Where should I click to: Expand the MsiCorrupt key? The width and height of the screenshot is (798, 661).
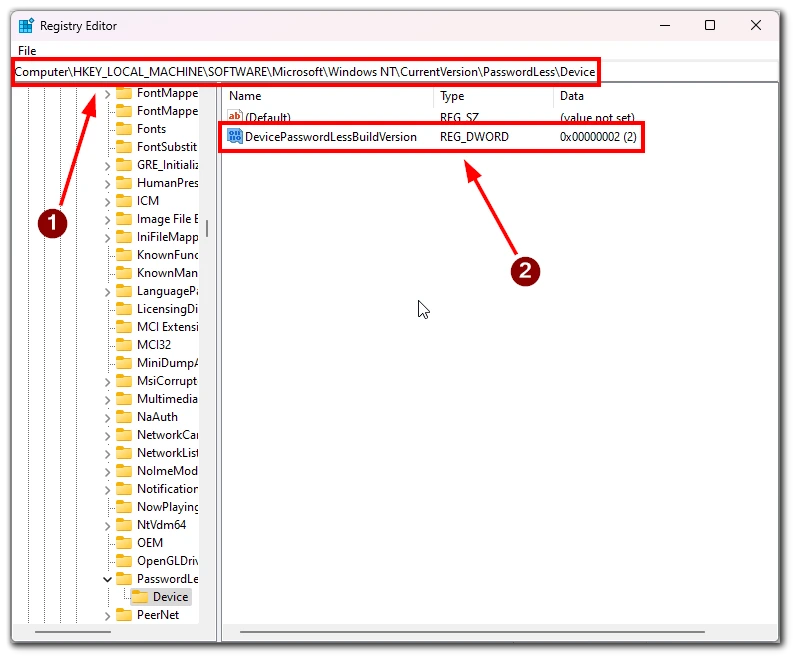point(107,382)
